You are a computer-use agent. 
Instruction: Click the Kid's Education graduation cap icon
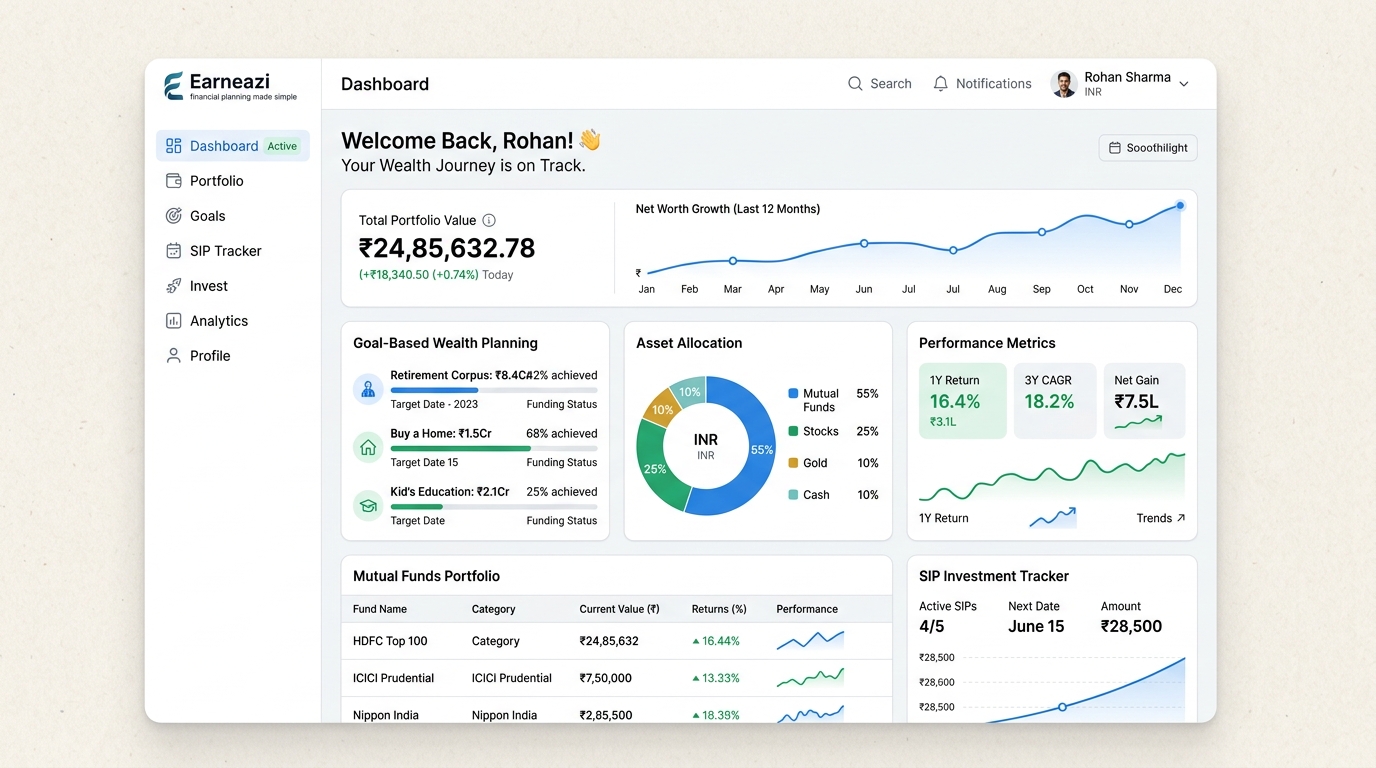[368, 505]
